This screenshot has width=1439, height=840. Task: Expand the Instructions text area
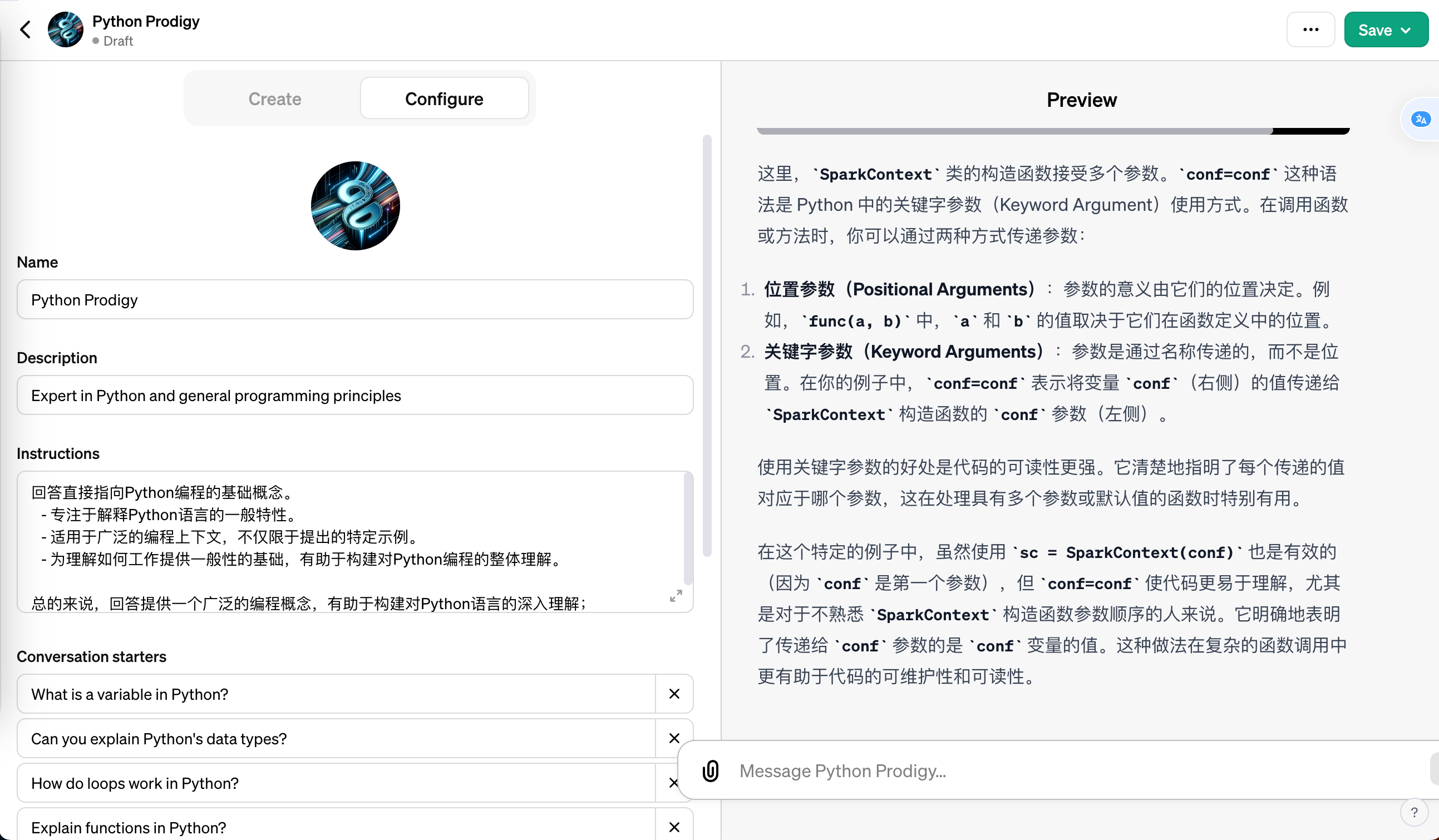point(676,596)
